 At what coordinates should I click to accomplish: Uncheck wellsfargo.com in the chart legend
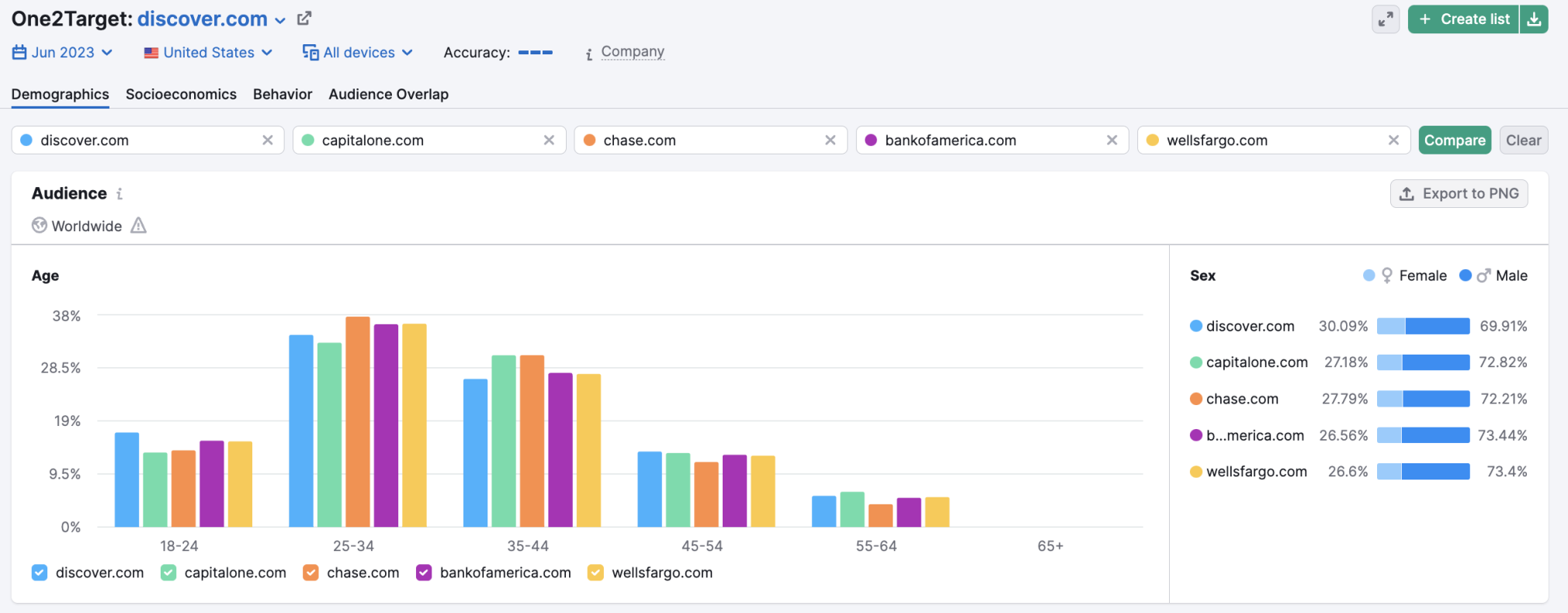tap(595, 573)
